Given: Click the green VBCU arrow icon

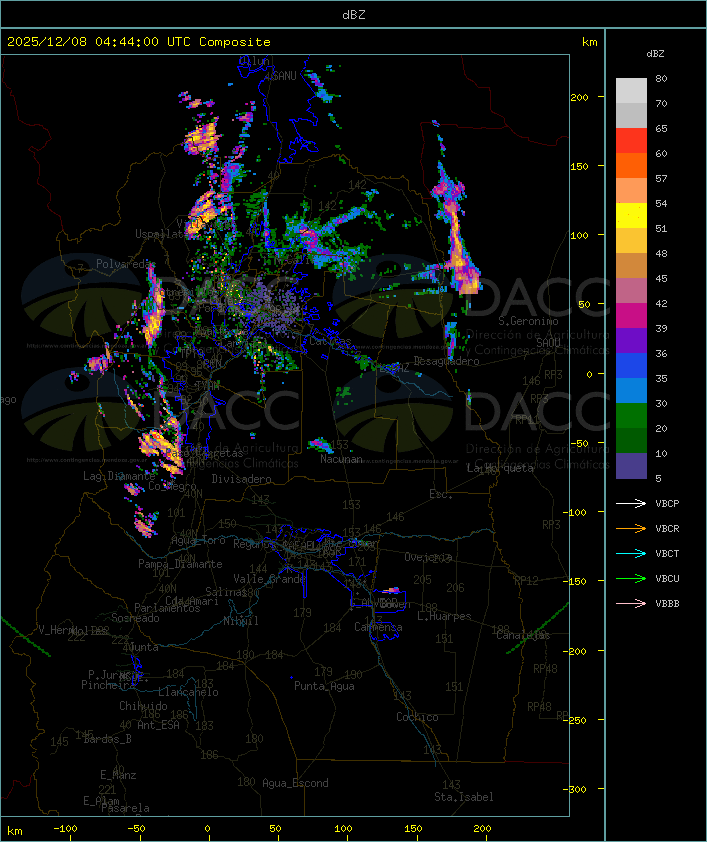Looking at the screenshot, I should (x=631, y=578).
